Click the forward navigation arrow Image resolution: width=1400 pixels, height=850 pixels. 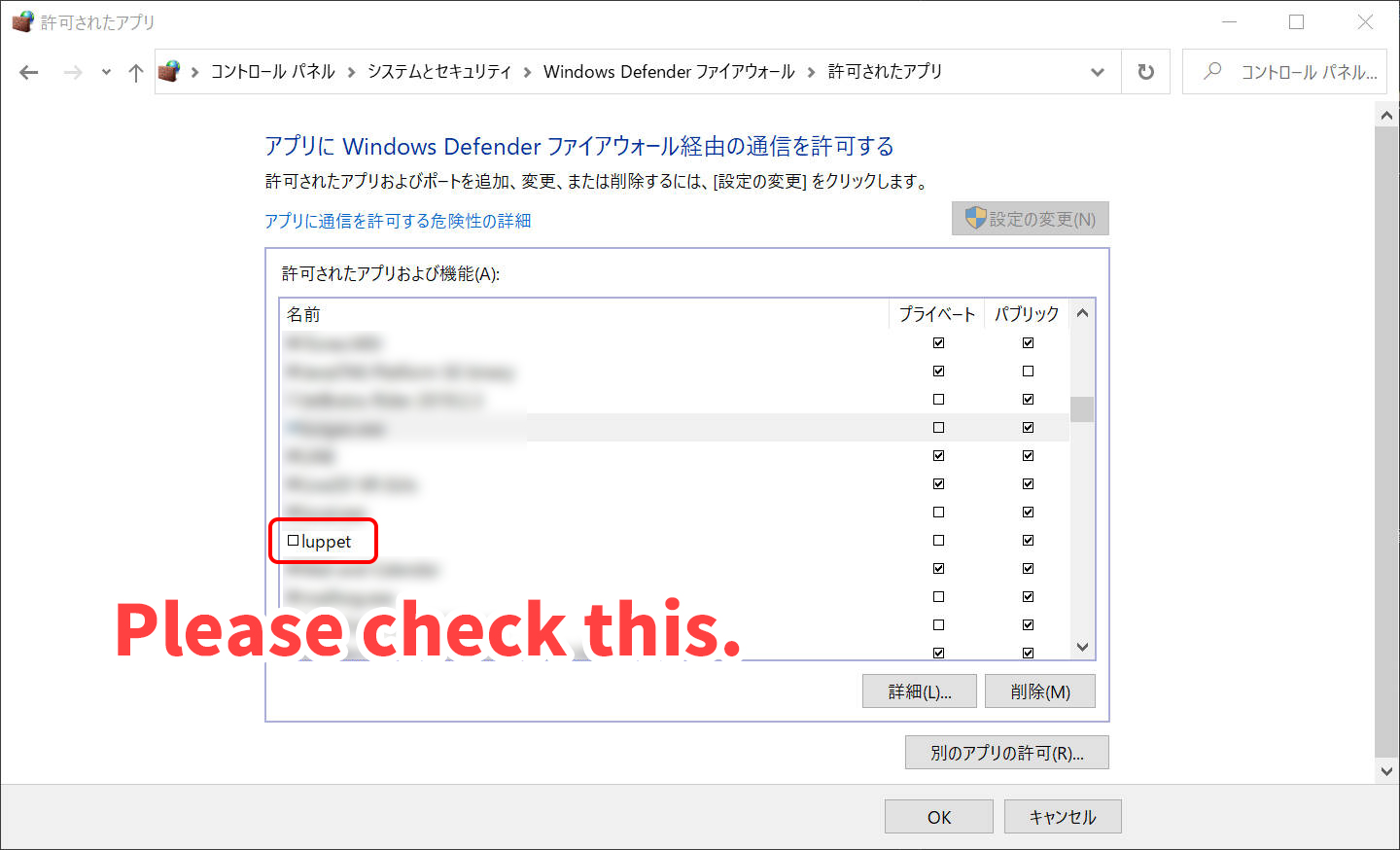click(73, 72)
